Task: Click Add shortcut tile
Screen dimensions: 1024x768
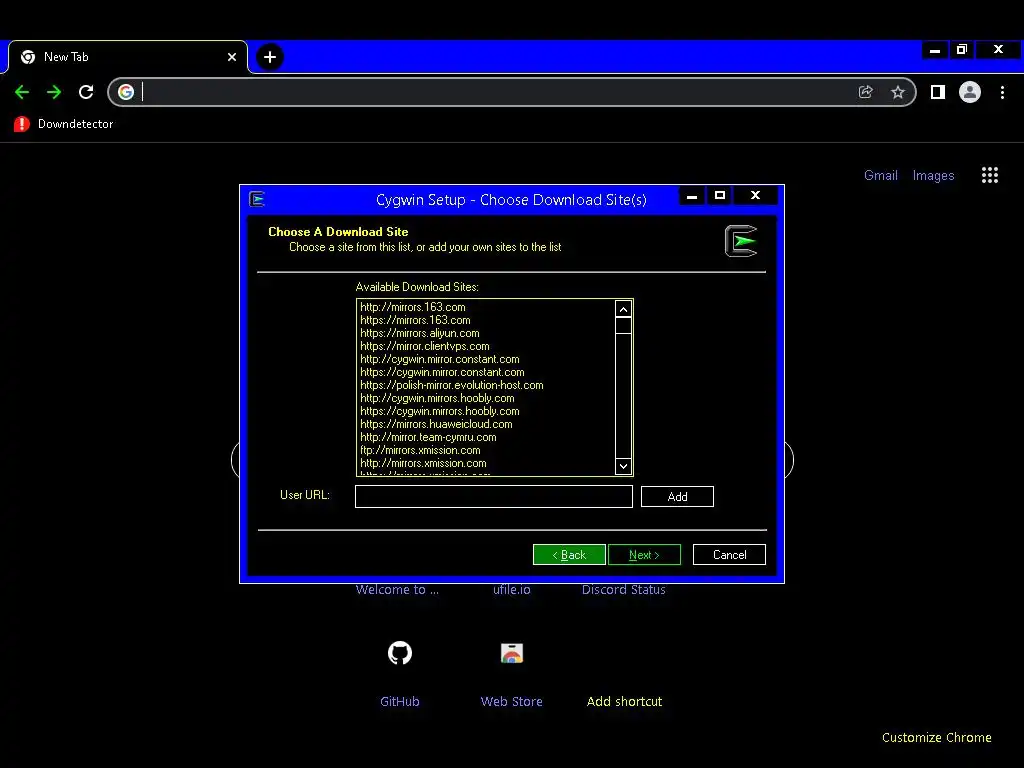Action: (x=624, y=701)
